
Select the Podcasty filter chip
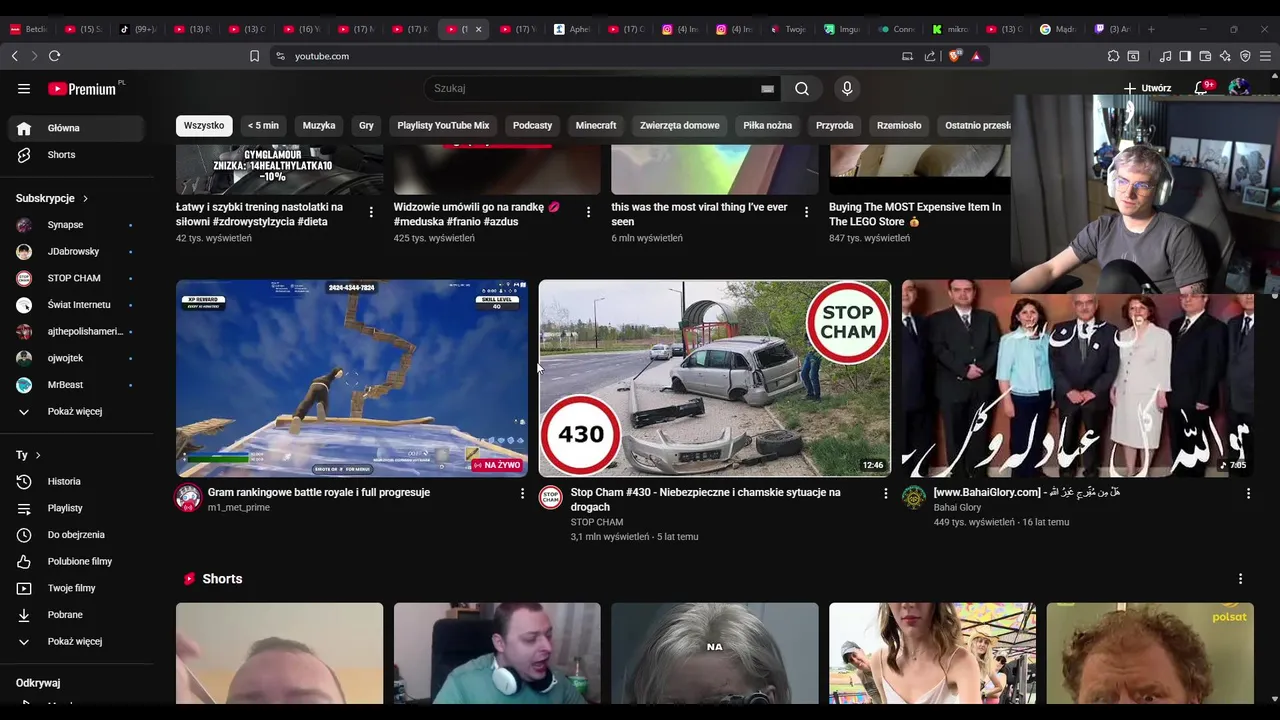pos(532,126)
